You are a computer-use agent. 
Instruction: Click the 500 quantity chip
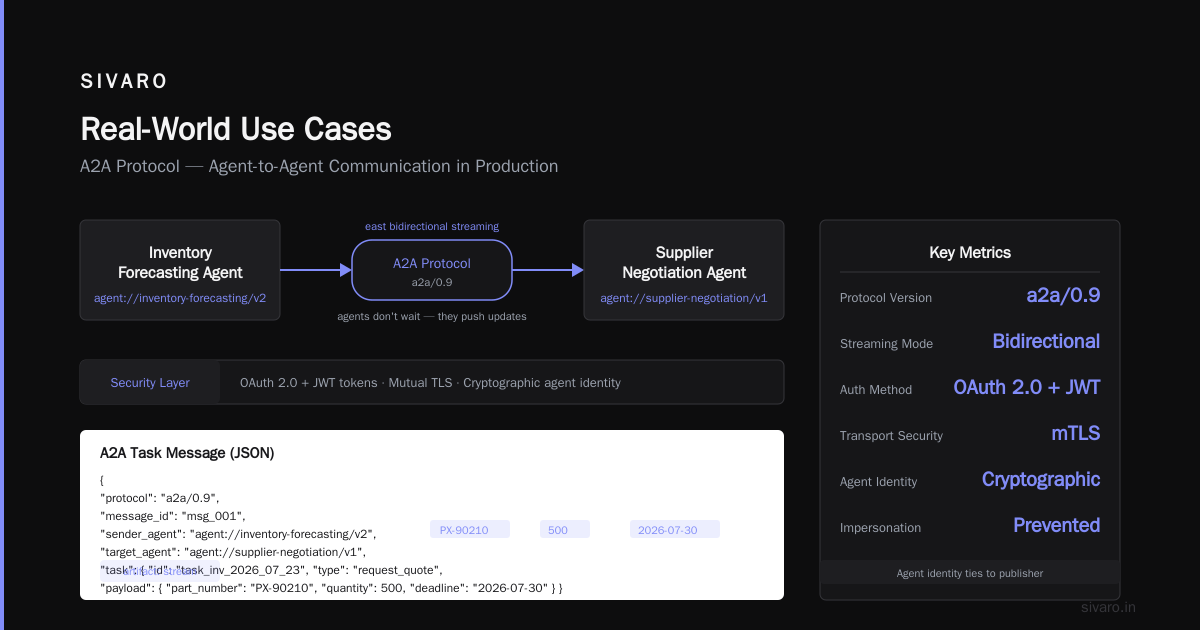point(565,529)
